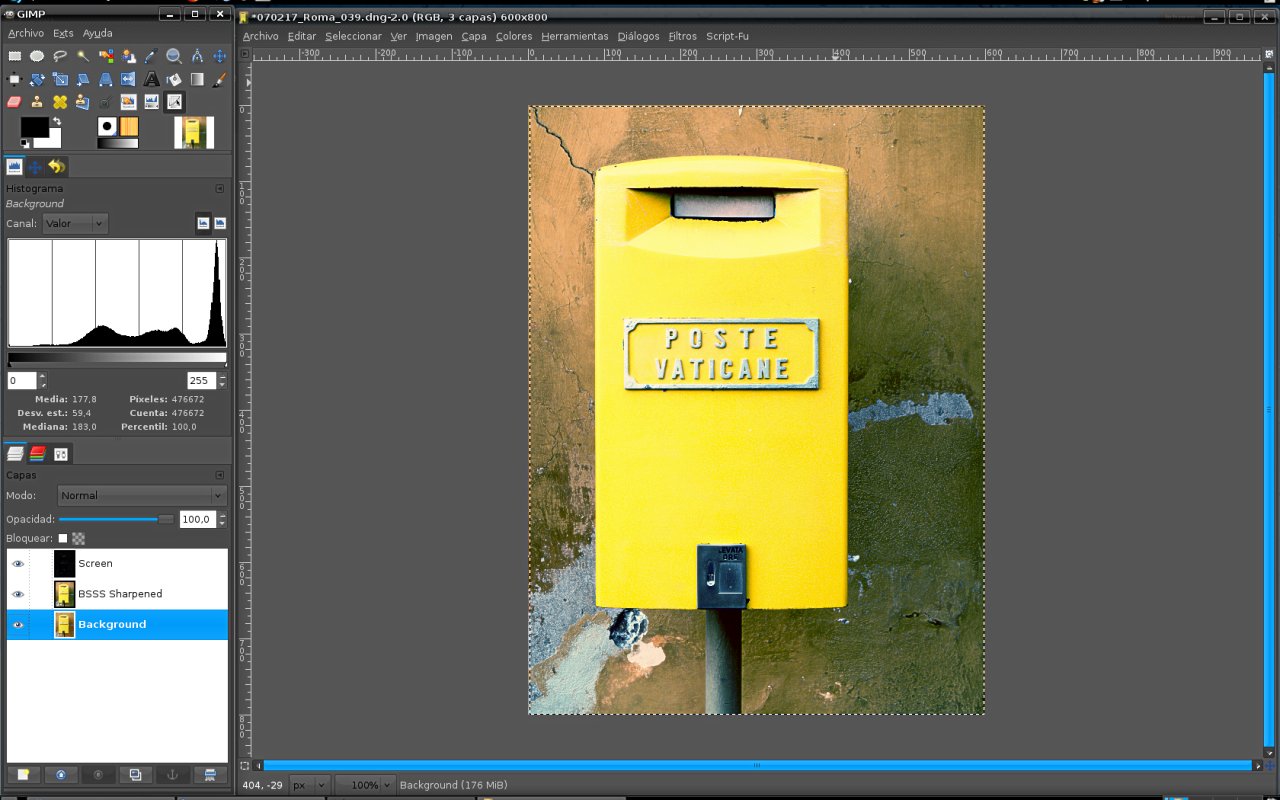The image size is (1280, 800).
Task: Select the Shear tool
Action: pyautogui.click(x=83, y=79)
